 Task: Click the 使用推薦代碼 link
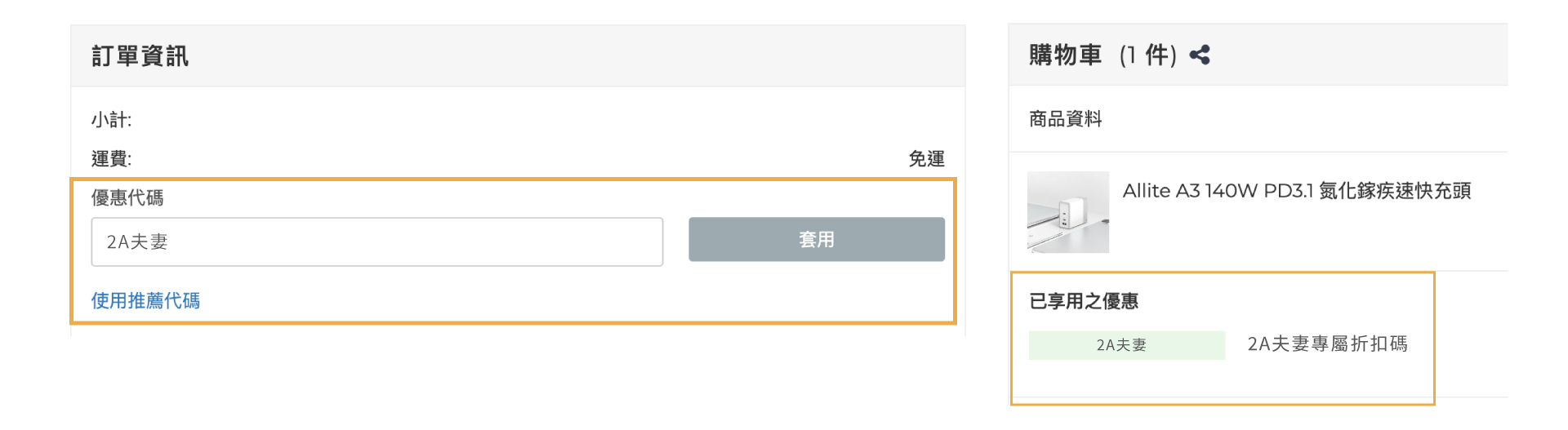[x=145, y=301]
